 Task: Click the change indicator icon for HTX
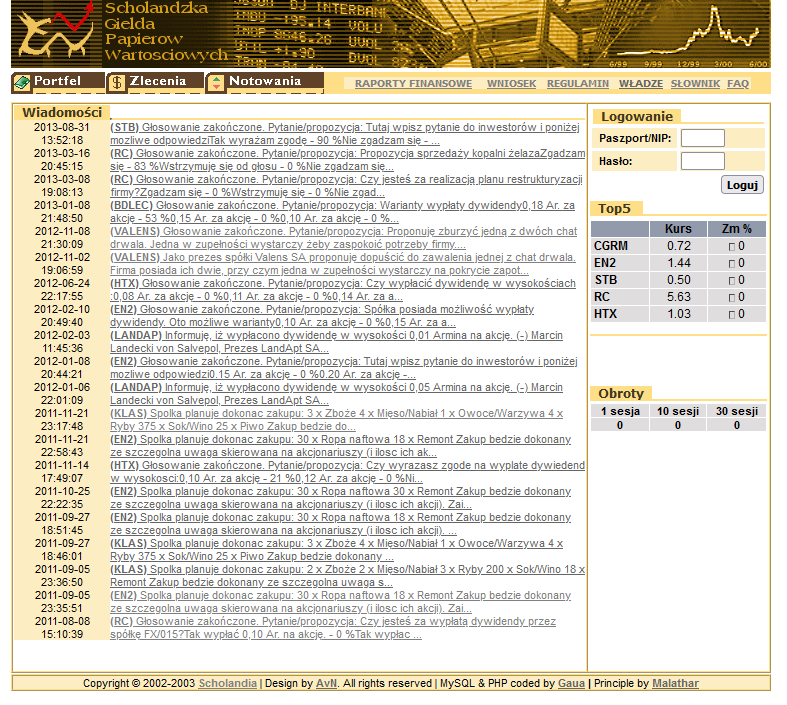pyautogui.click(x=730, y=314)
